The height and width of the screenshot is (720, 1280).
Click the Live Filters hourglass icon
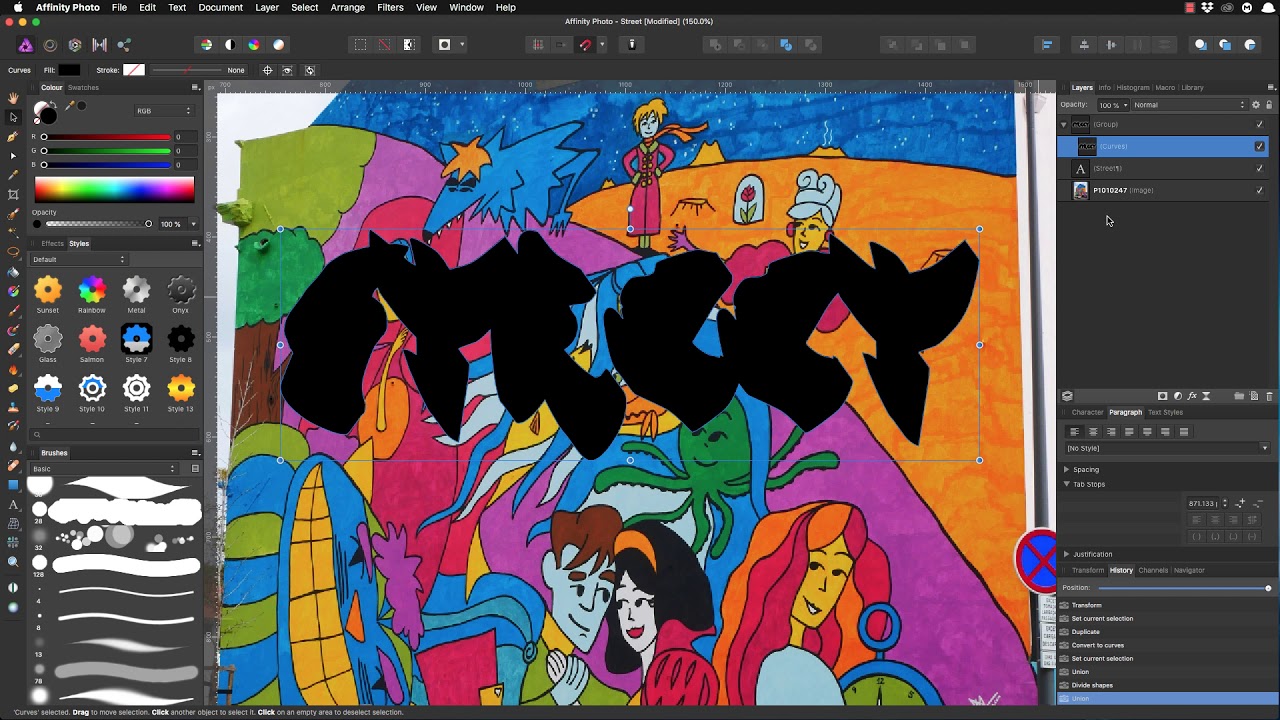(x=1206, y=396)
